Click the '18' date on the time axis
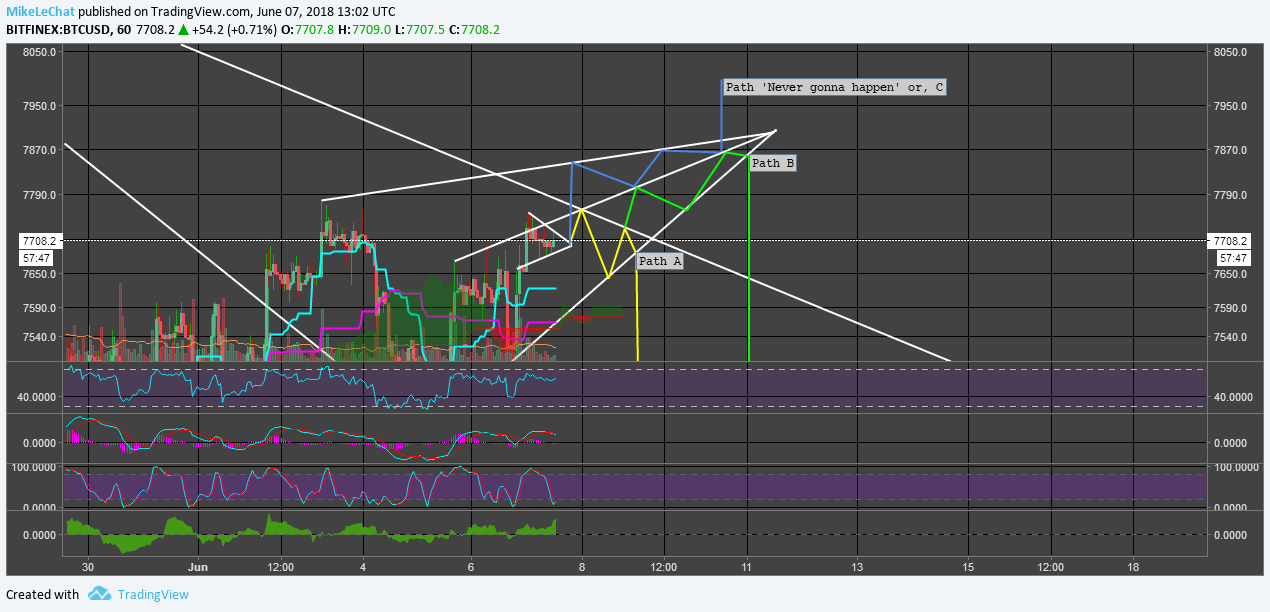This screenshot has width=1270, height=612. [1132, 567]
